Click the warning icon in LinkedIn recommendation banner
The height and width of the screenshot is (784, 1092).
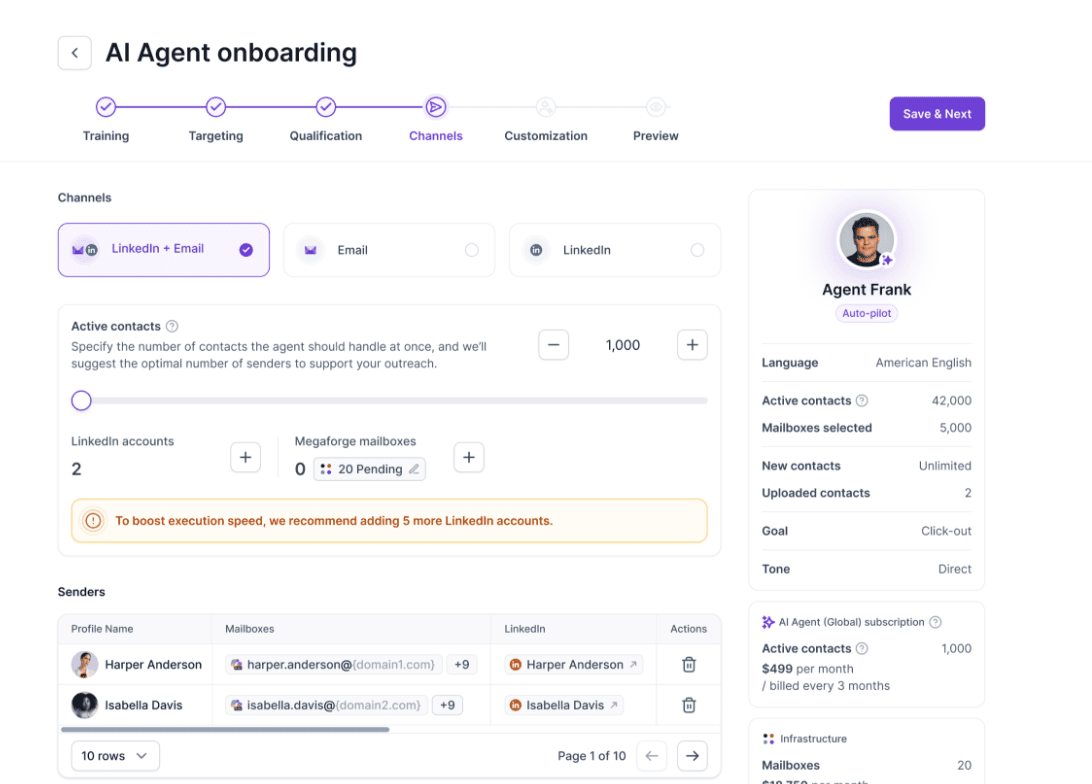[93, 521]
